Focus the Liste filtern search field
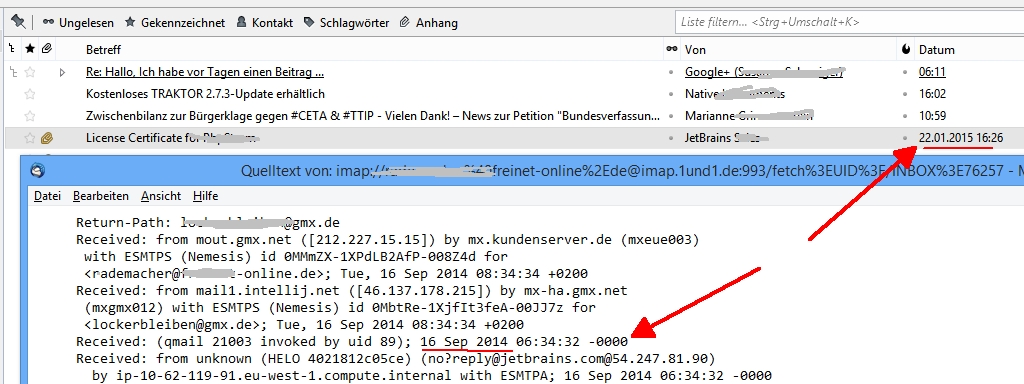The image size is (1024, 384). [849, 22]
